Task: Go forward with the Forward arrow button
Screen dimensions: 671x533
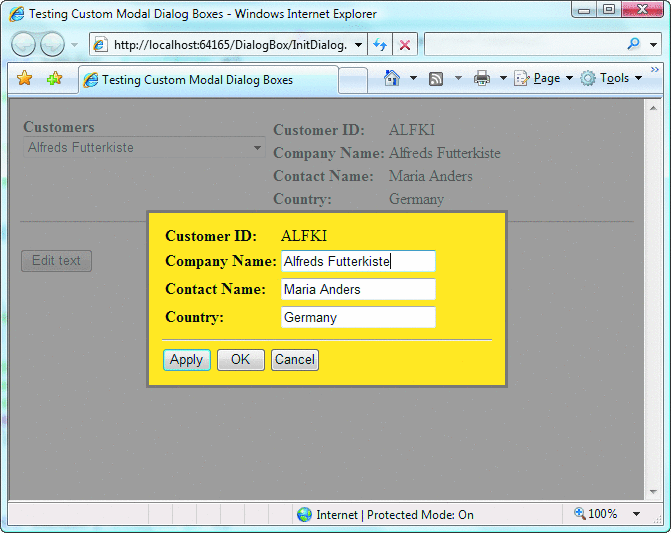Action: point(52,44)
